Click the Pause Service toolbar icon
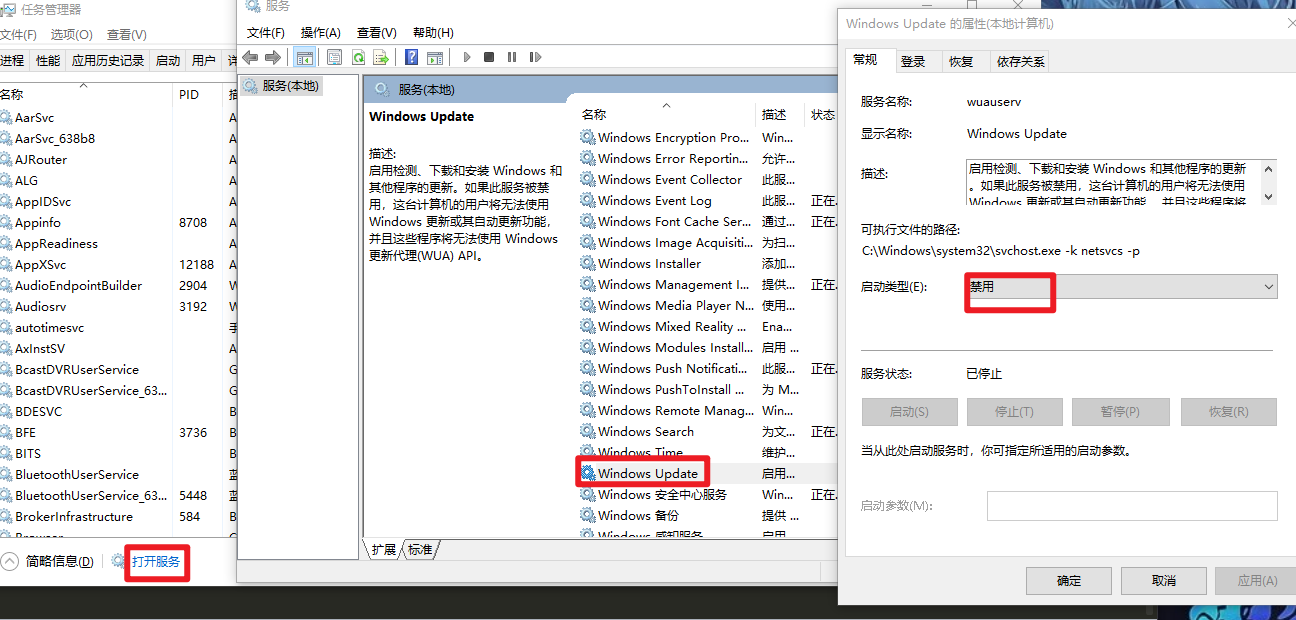This screenshot has height=620, width=1296. pos(512,57)
